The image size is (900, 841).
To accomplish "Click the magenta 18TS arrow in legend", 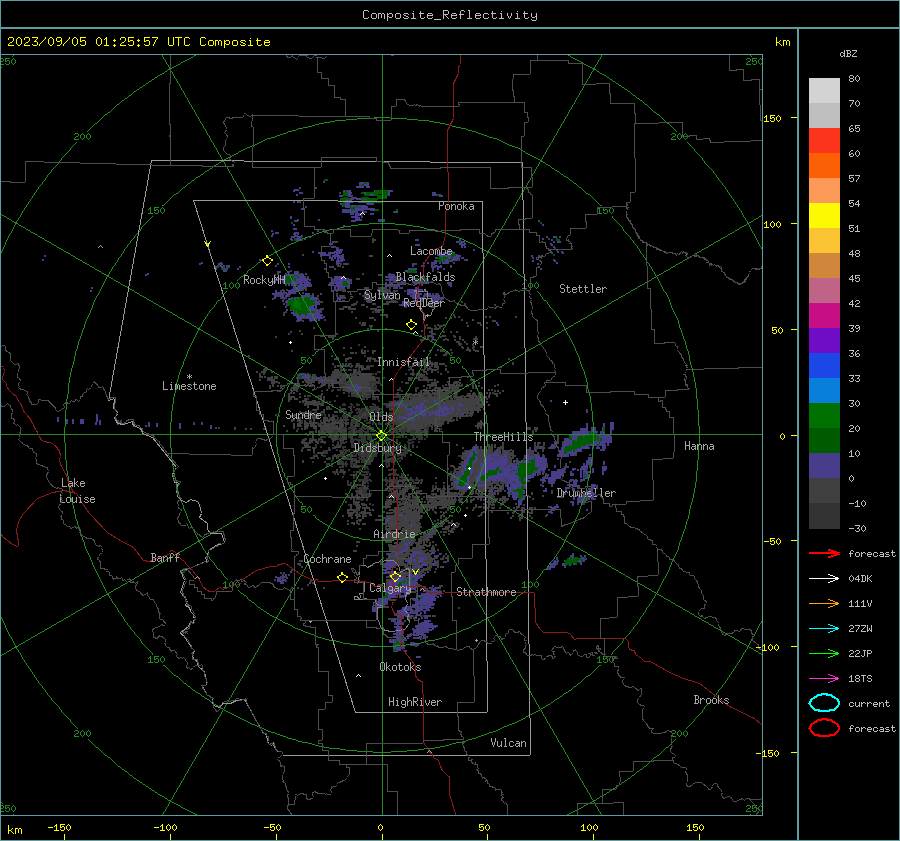I will (824, 679).
